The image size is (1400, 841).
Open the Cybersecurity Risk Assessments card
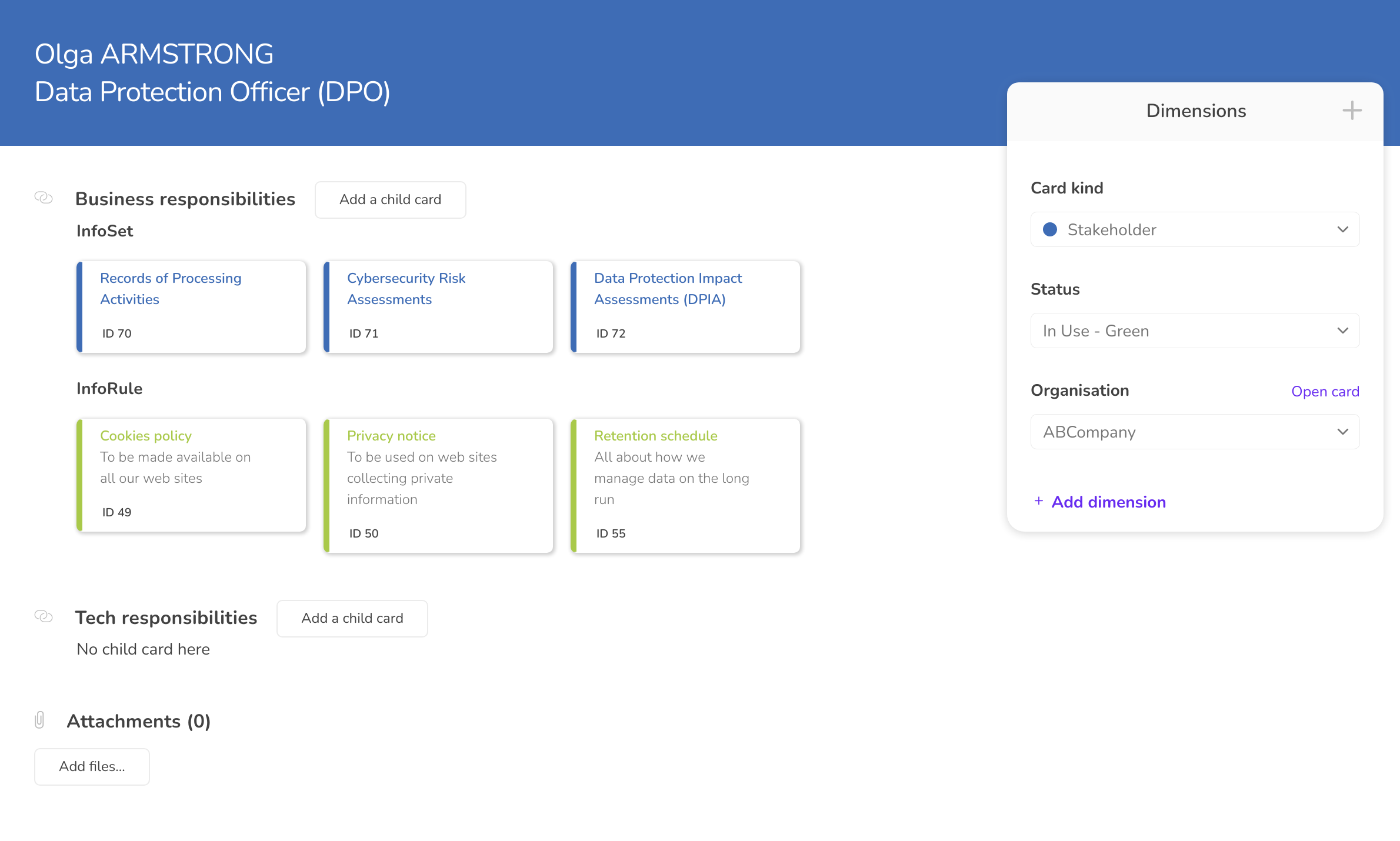[x=438, y=306]
